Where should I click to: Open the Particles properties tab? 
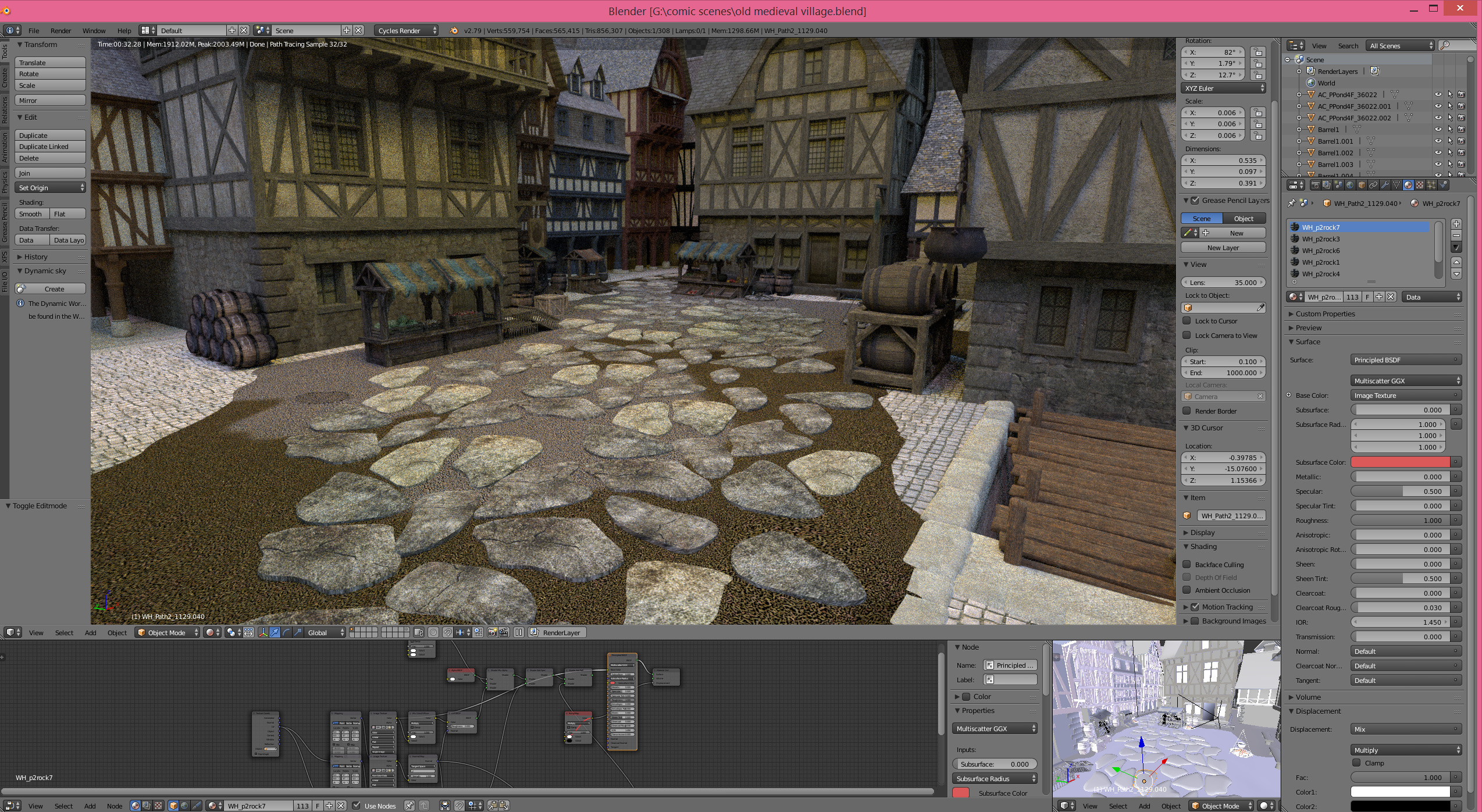tap(1431, 185)
